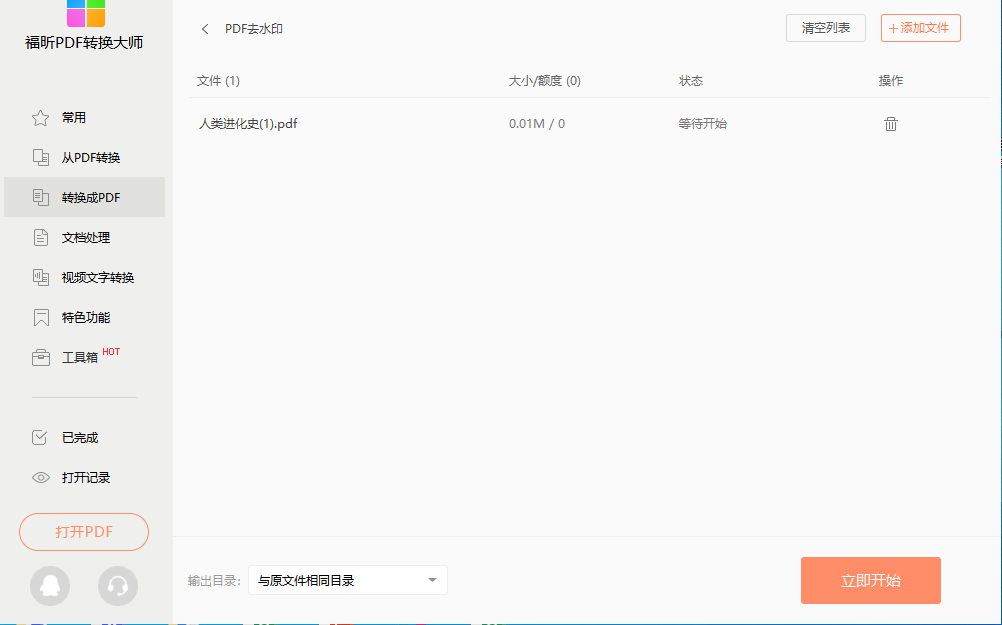
Task: Open QQ customer contact icon
Action: (x=50, y=585)
